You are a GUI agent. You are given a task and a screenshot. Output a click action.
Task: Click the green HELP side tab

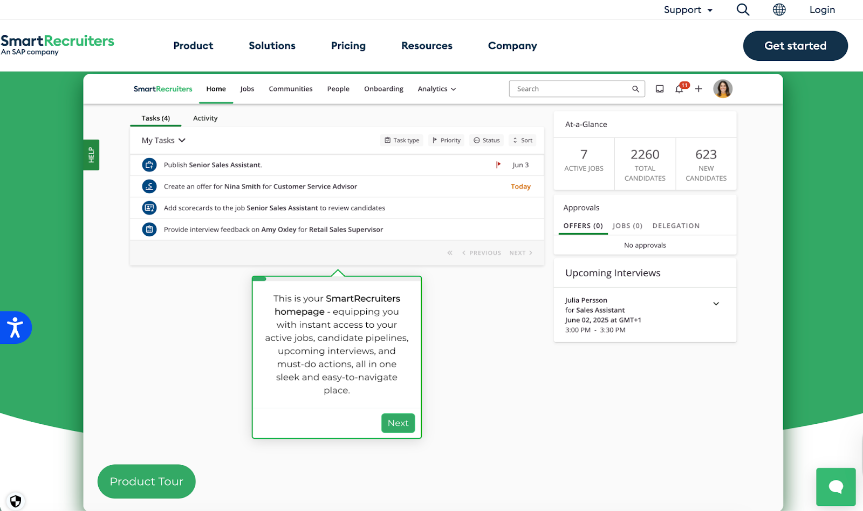[x=91, y=155]
